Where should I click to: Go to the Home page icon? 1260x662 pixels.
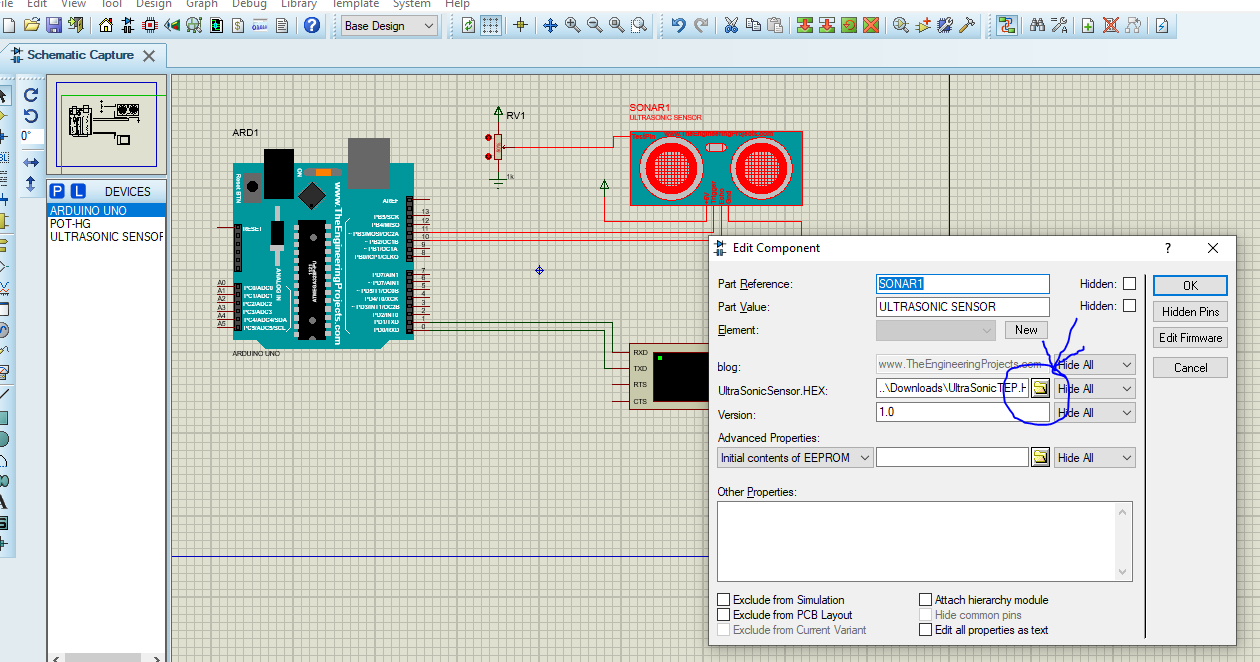coord(107,25)
